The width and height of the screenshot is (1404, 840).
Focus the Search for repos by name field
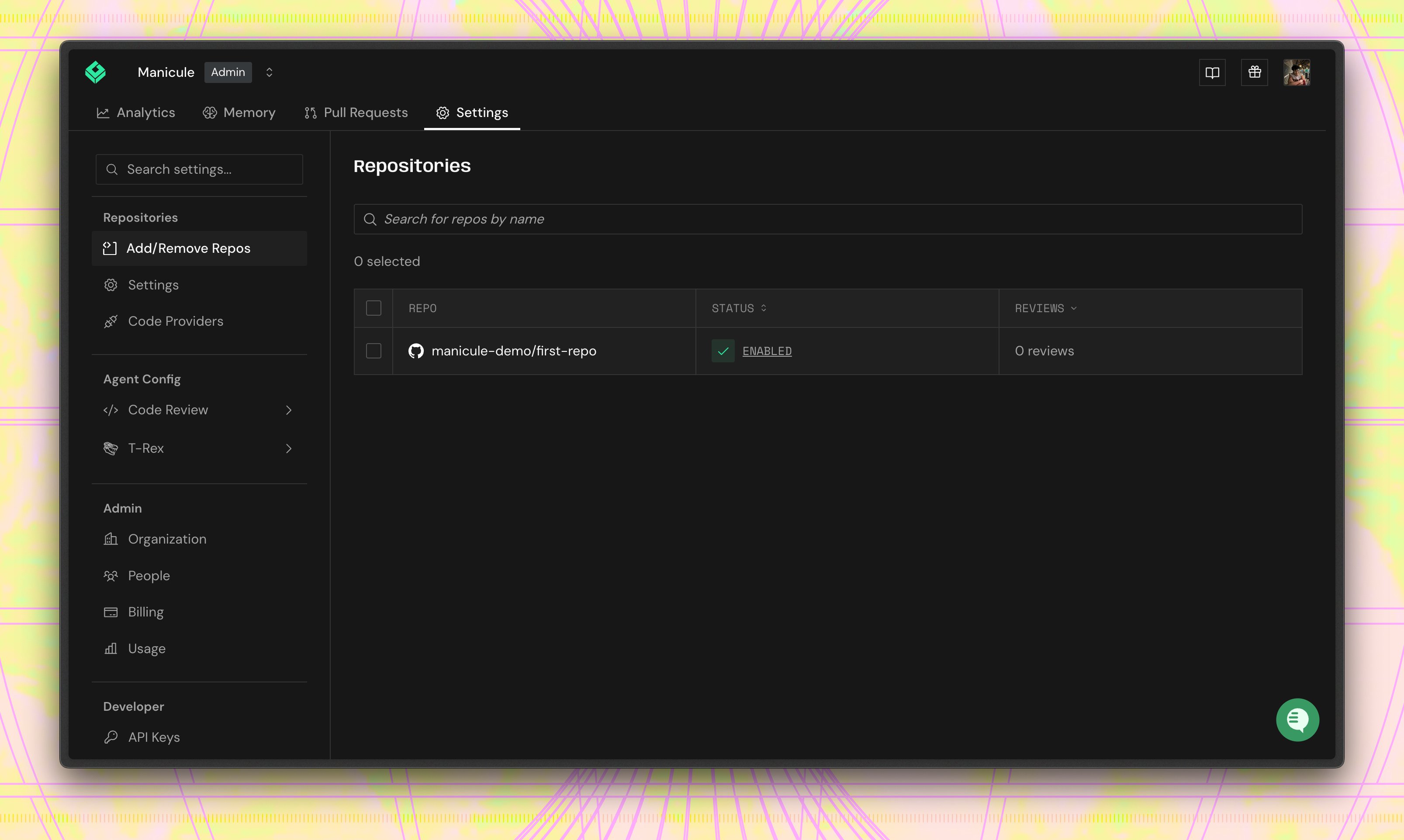[x=827, y=219]
